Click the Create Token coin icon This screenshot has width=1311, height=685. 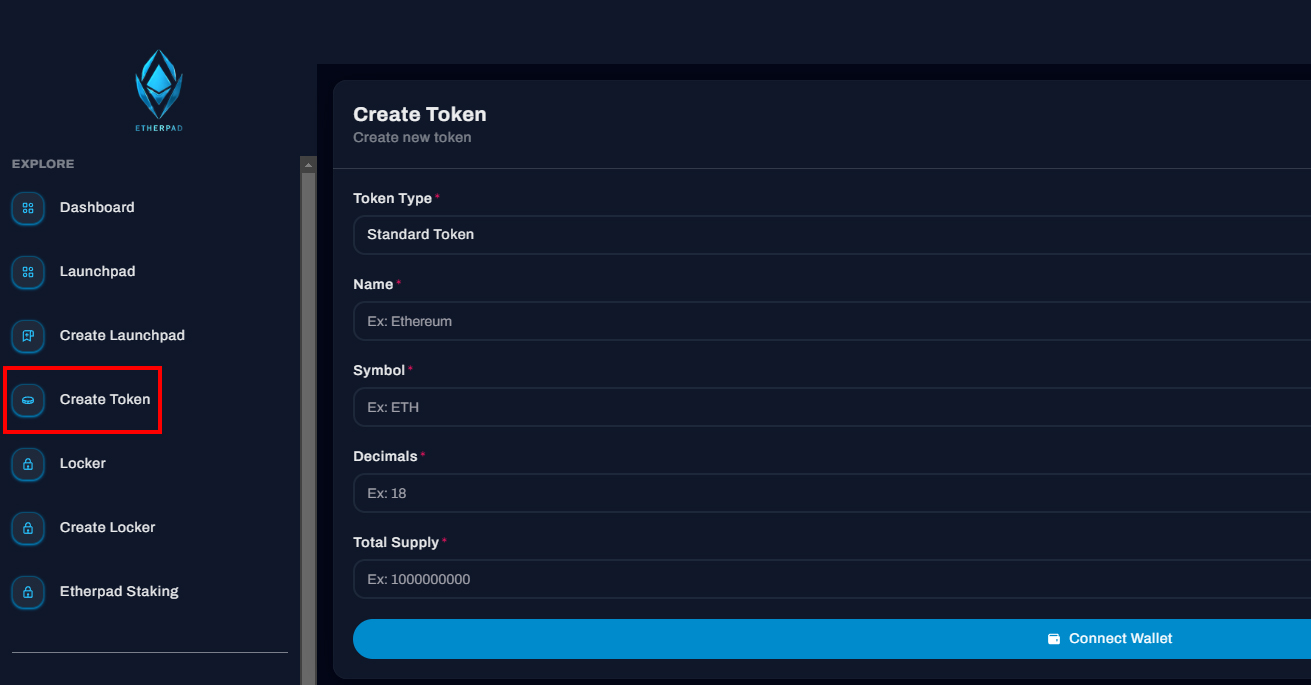tap(28, 400)
